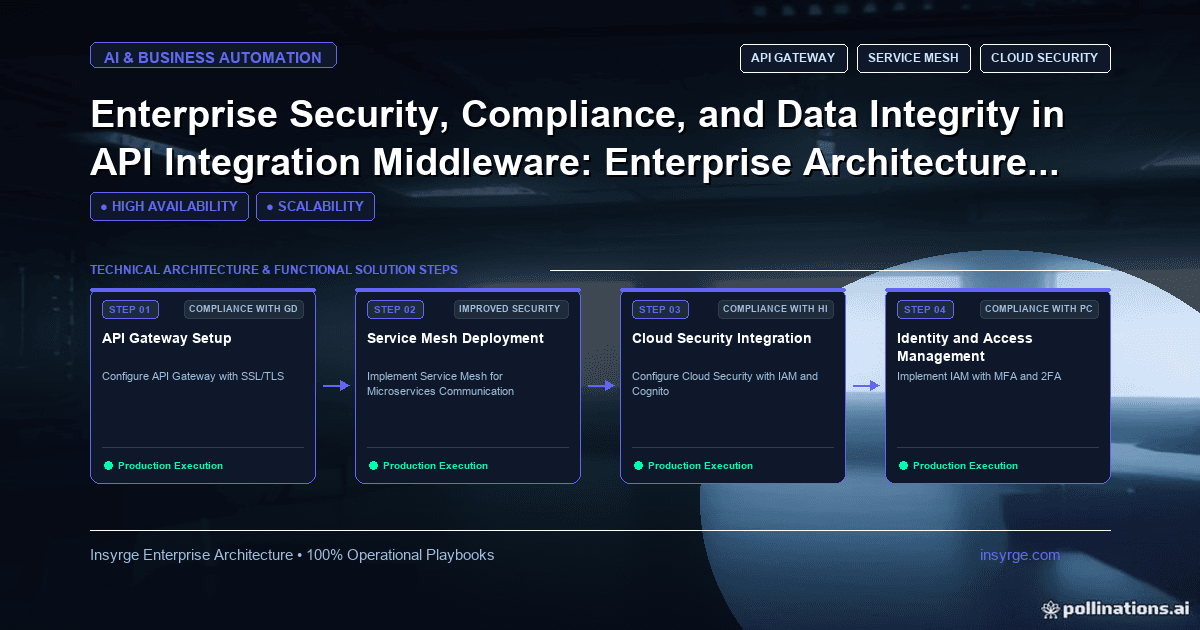1200x630 pixels.
Task: Click the Configure Cloud Security with IAM description
Action: tap(725, 383)
